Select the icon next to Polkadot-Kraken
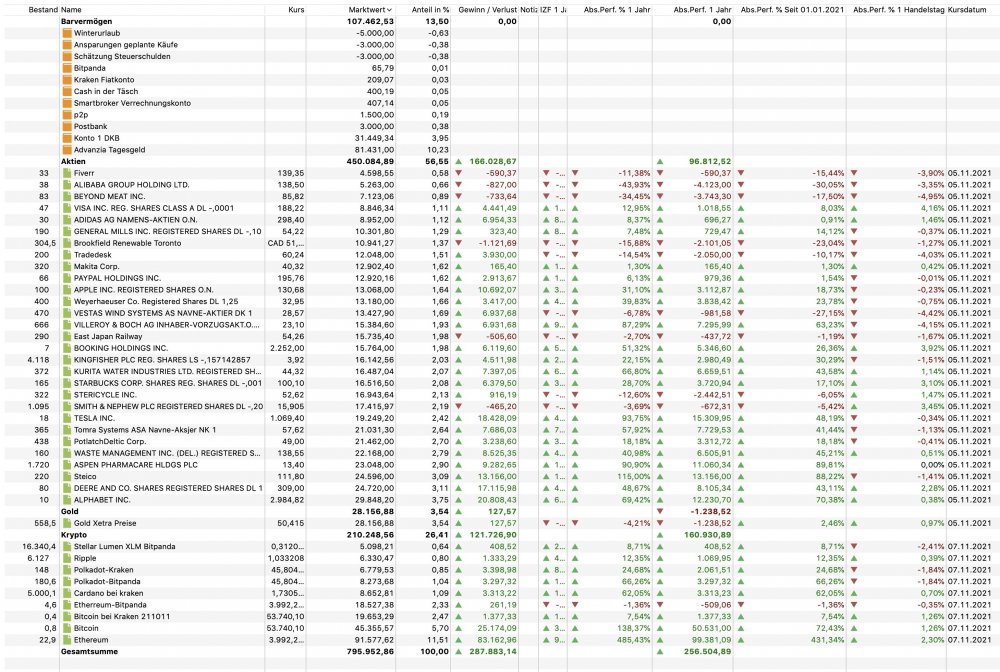Viewport: 1000px width, 672px height. coord(67,569)
